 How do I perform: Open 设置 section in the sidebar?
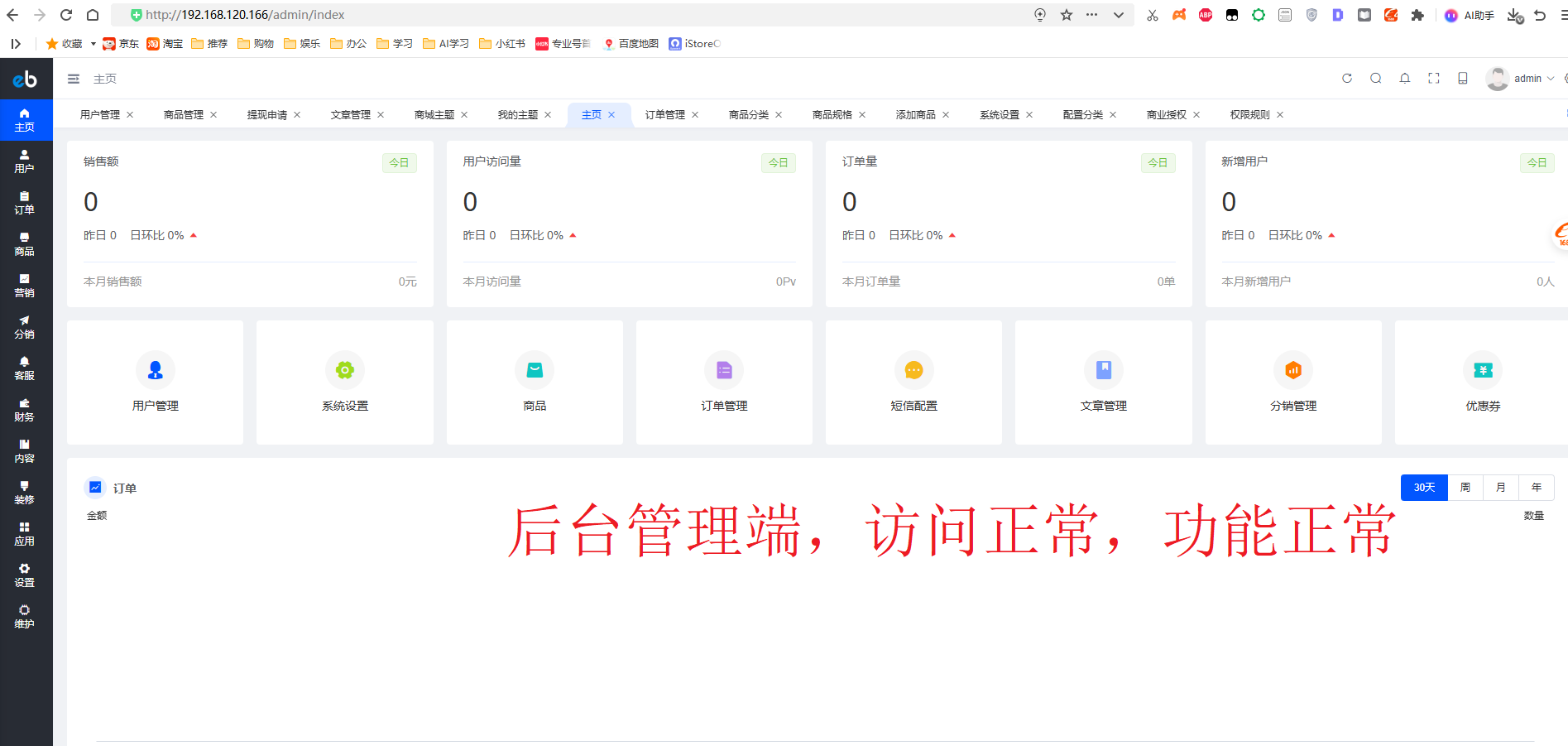(25, 575)
